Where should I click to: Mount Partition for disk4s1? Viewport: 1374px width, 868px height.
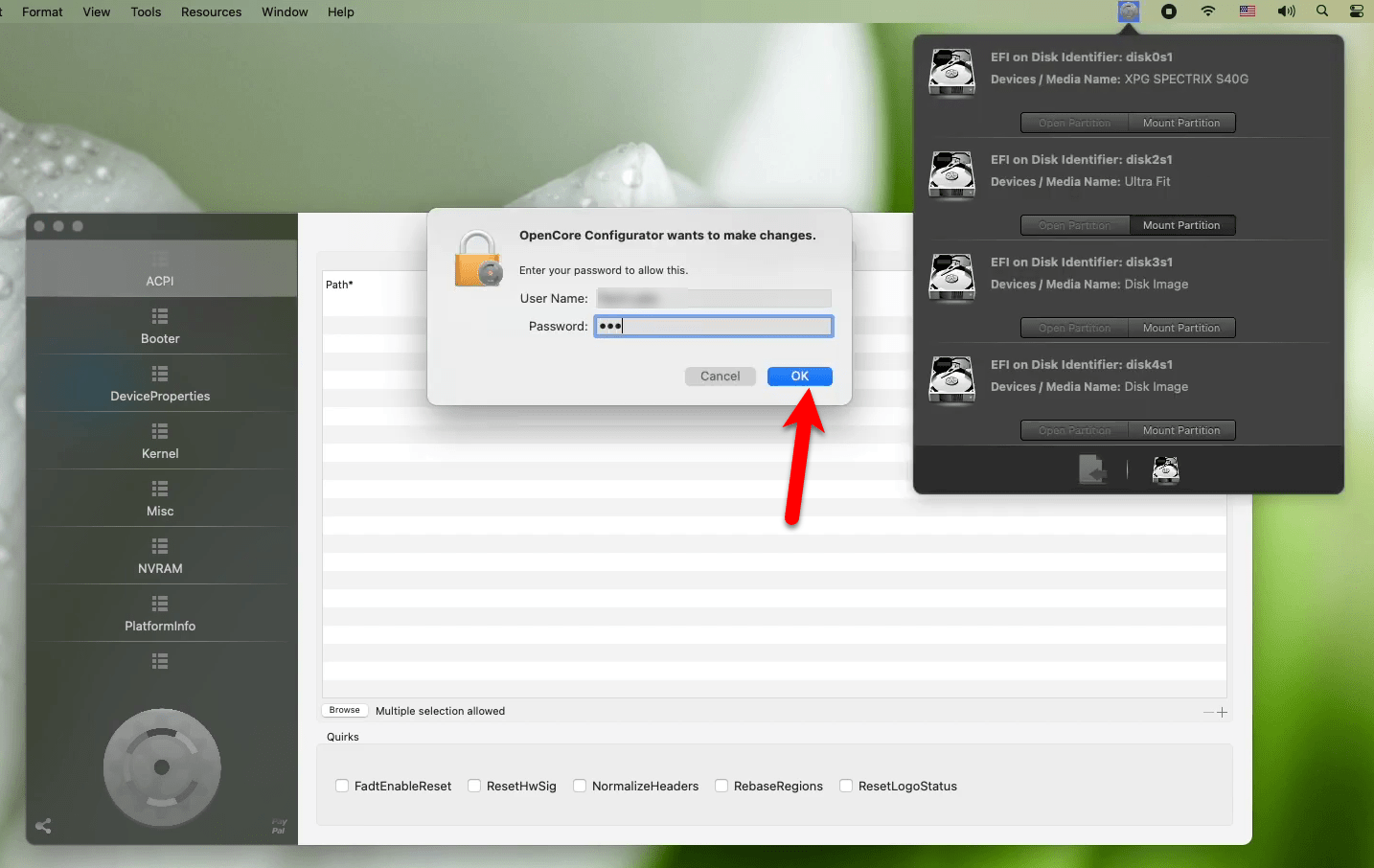point(1181,430)
